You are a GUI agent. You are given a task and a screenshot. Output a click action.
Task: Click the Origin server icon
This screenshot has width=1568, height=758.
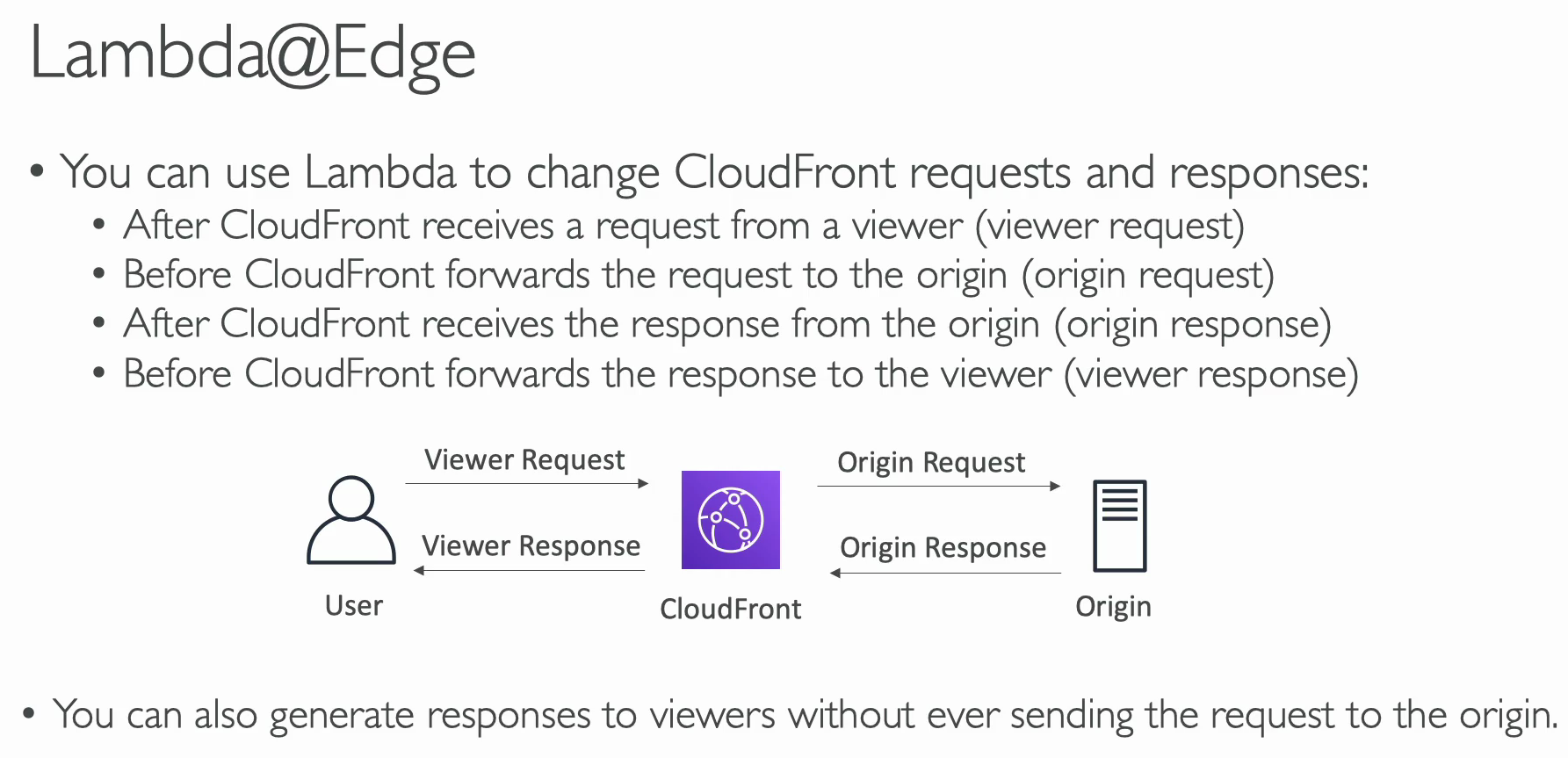1119,526
